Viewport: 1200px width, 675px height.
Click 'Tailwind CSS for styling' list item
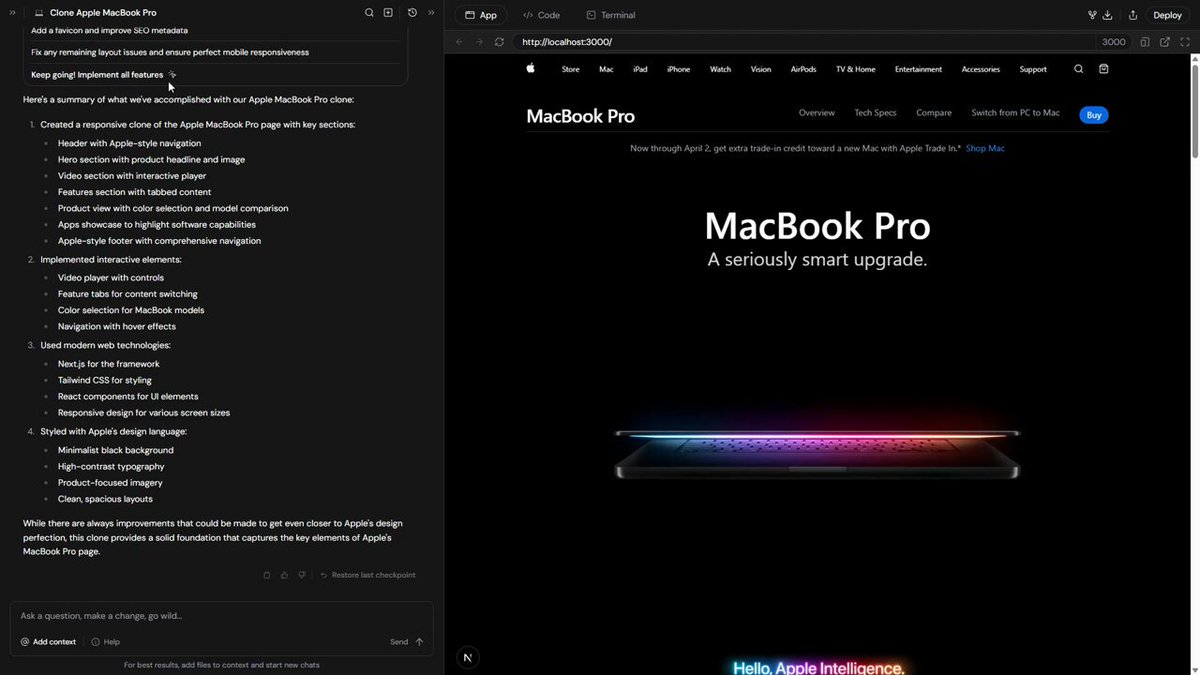pos(105,380)
